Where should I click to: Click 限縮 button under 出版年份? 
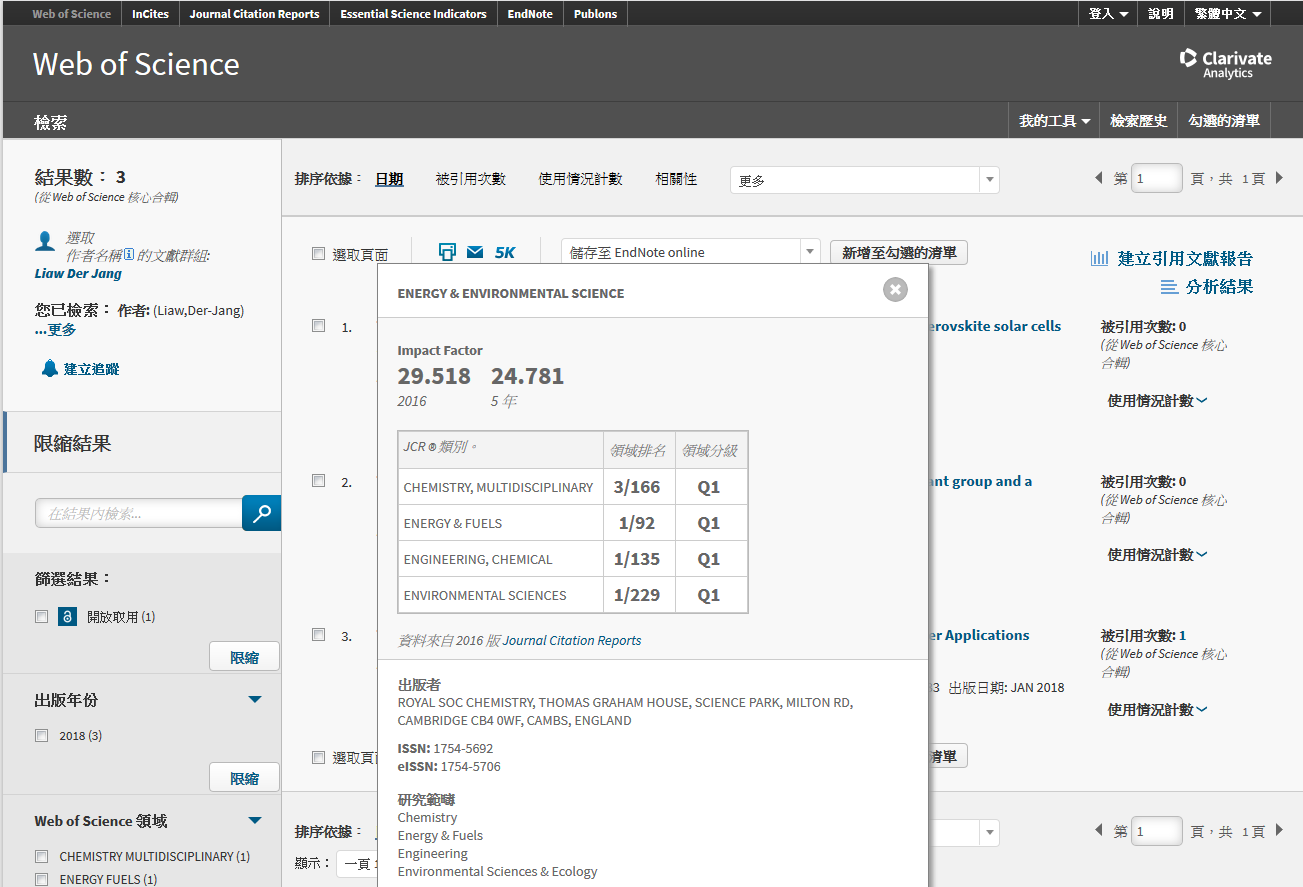[x=244, y=777]
